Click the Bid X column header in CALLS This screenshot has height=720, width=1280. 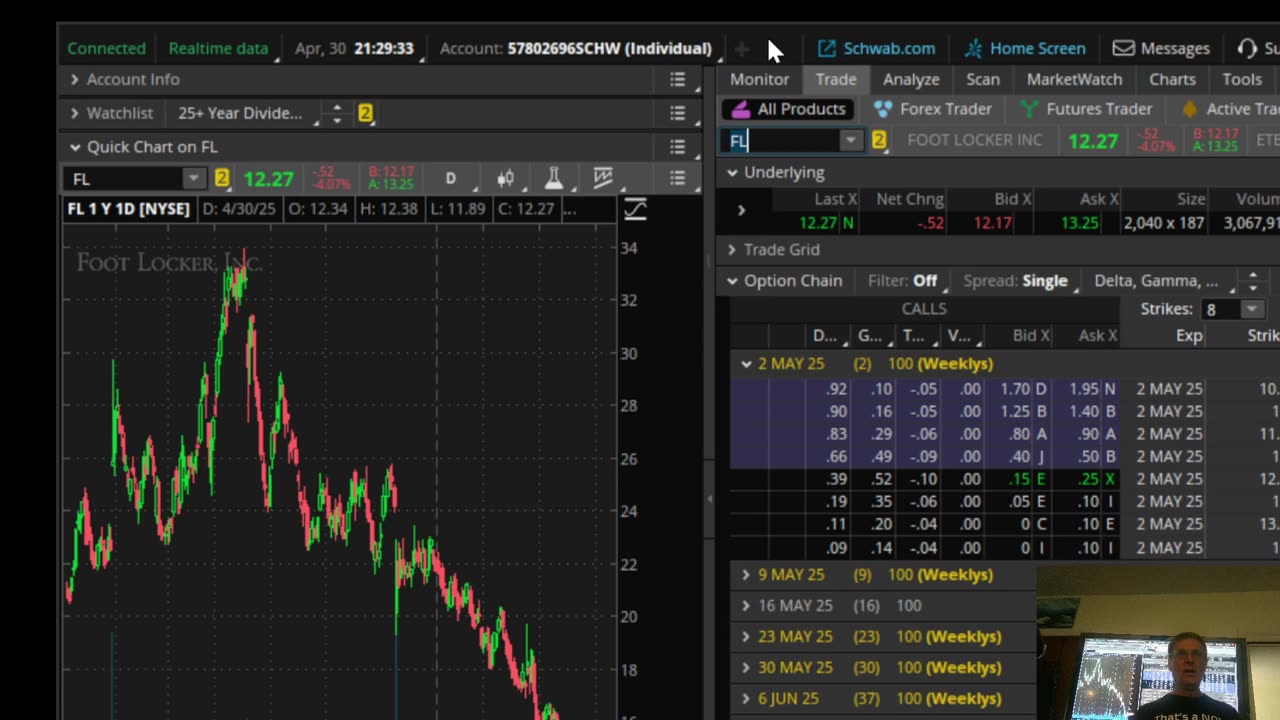(x=1030, y=336)
